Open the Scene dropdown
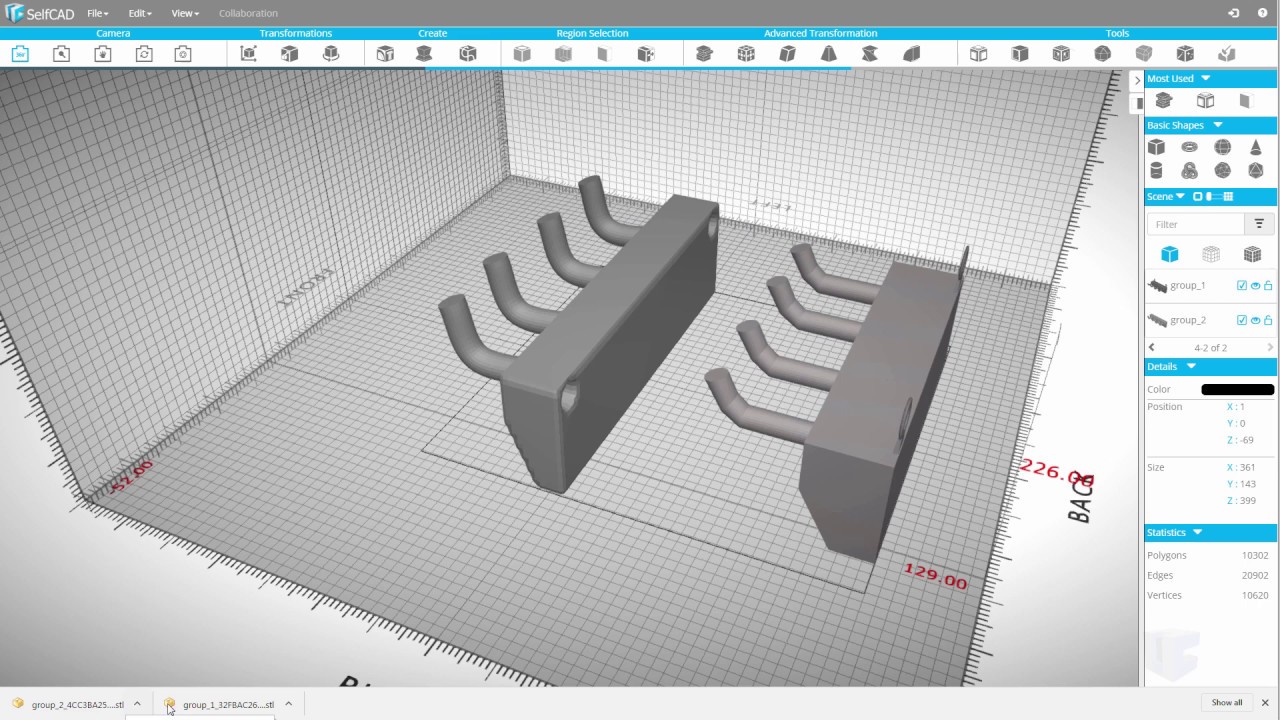 click(x=1180, y=197)
